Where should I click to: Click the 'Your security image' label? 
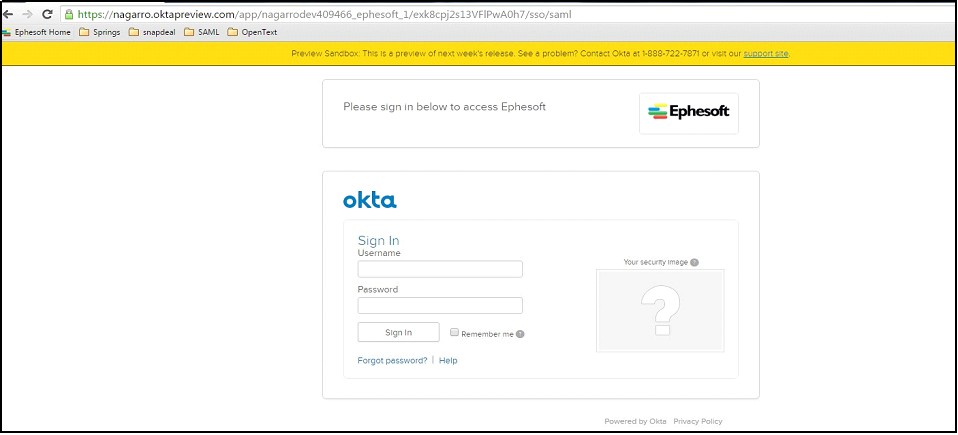coord(656,262)
